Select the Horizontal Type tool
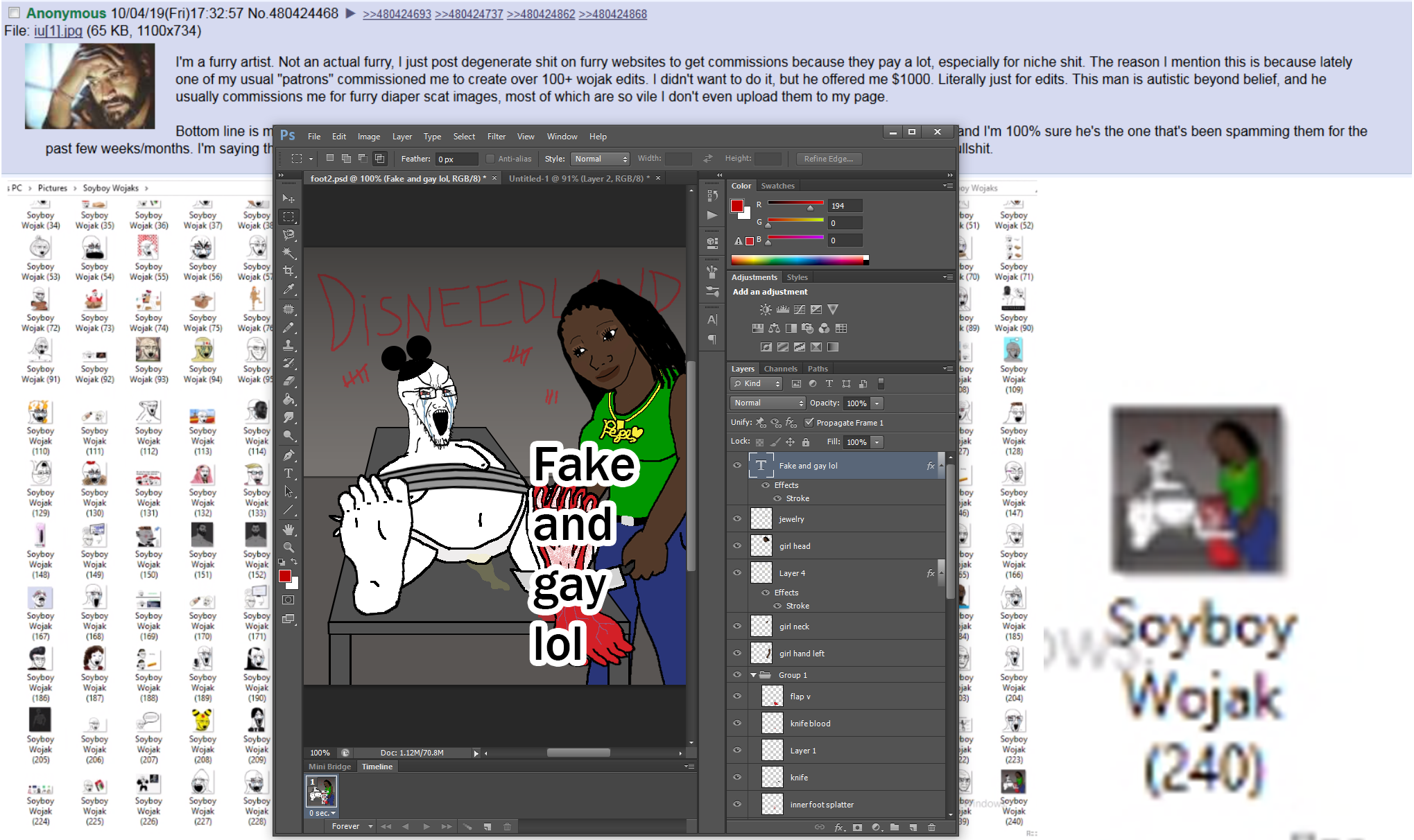This screenshot has height=840, width=1414. pyautogui.click(x=288, y=473)
